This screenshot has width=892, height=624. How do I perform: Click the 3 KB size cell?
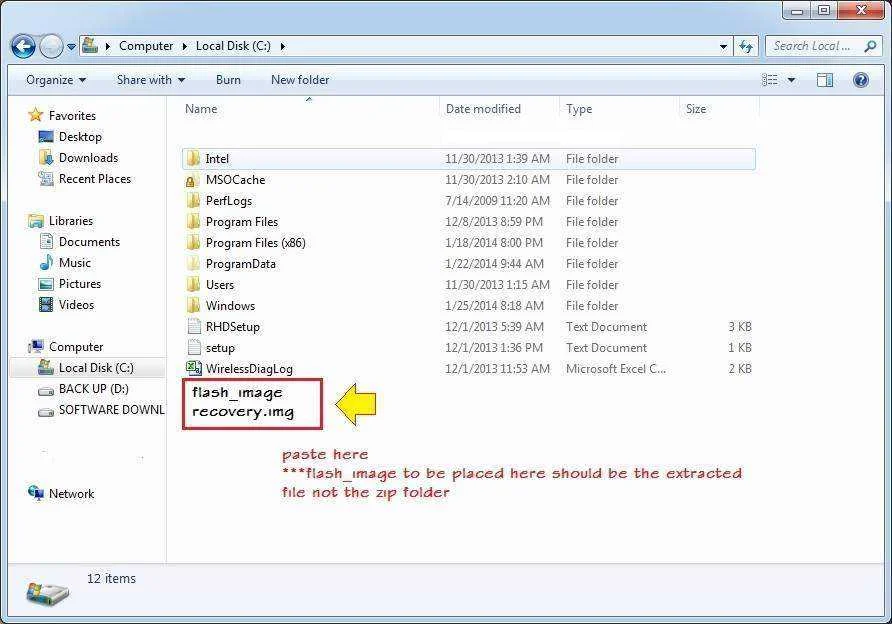pos(740,327)
